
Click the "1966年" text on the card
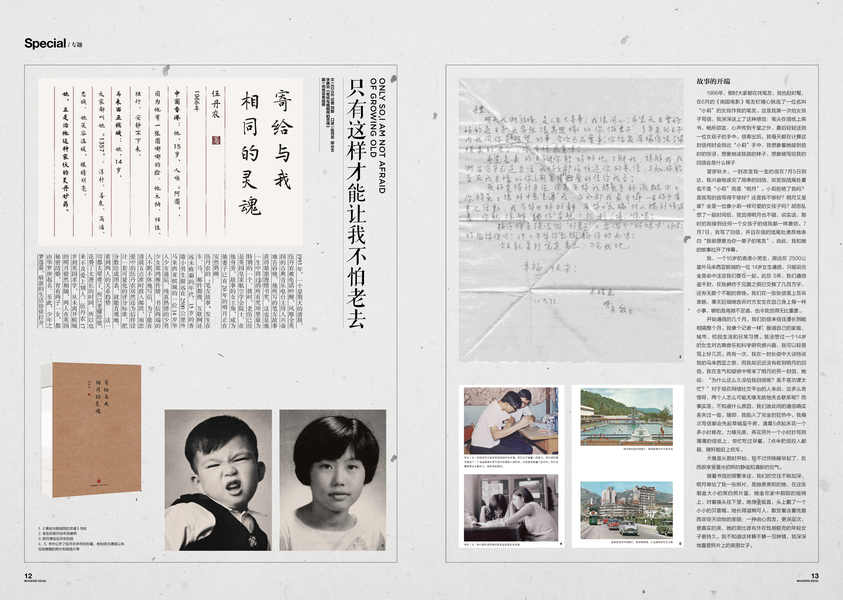coord(196,100)
